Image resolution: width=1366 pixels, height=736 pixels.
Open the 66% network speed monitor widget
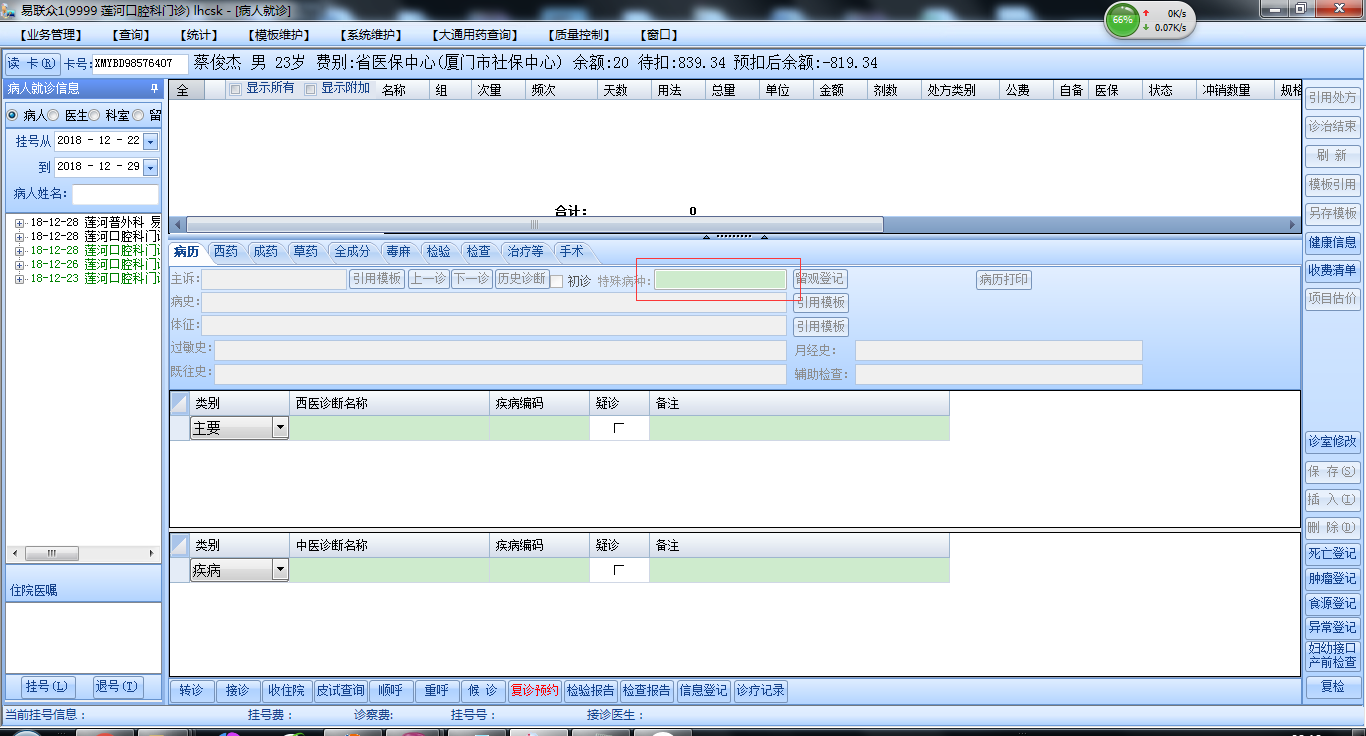[x=1122, y=20]
